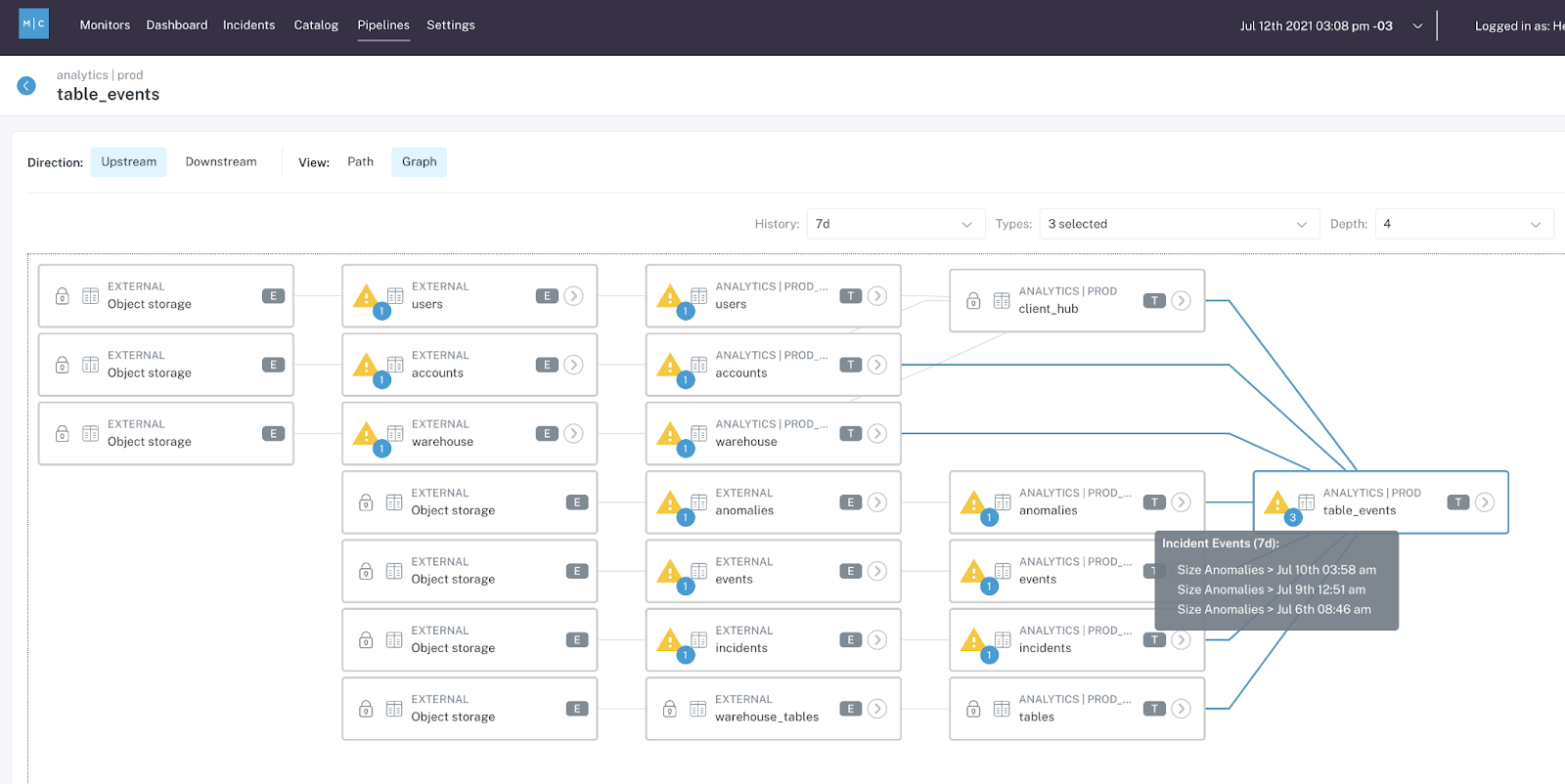Open the Incidents menu
This screenshot has height=784, width=1565.
tap(248, 25)
